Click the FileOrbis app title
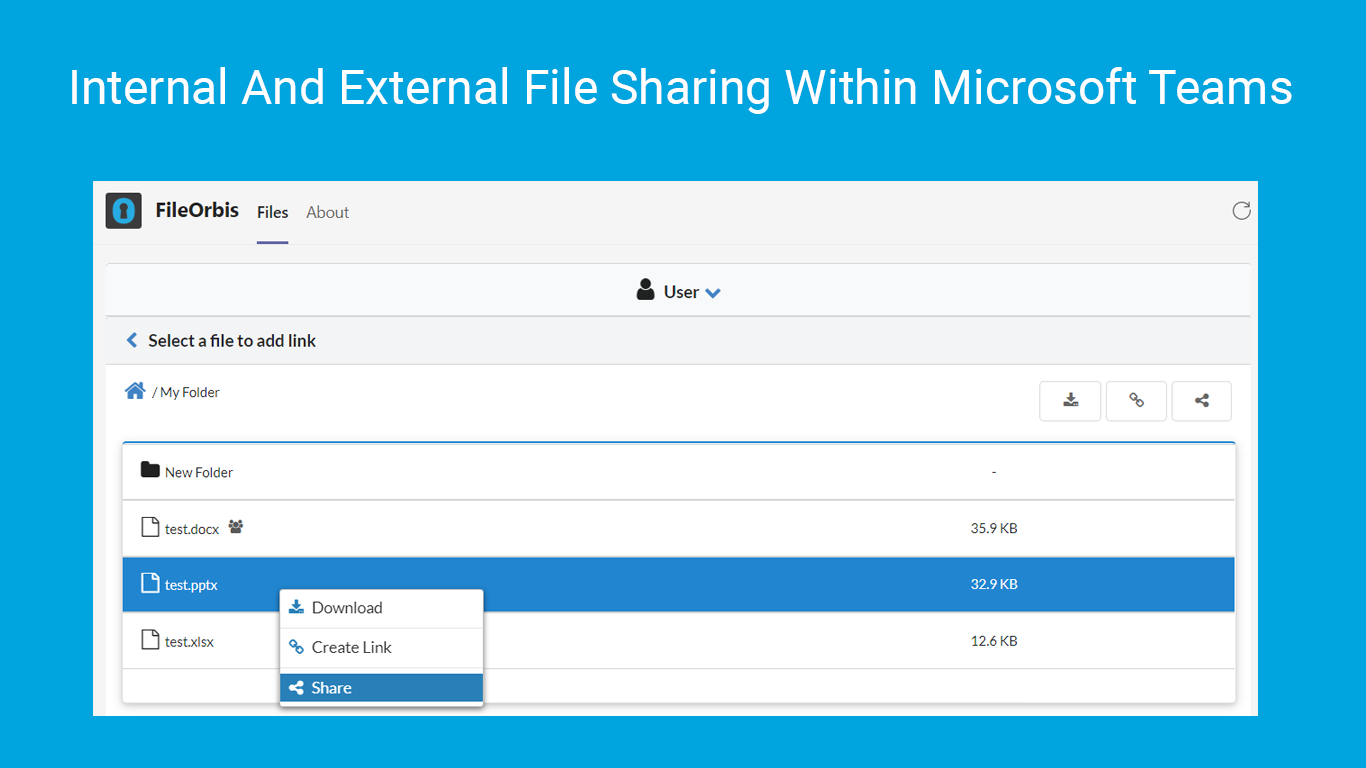This screenshot has height=768, width=1366. click(197, 210)
